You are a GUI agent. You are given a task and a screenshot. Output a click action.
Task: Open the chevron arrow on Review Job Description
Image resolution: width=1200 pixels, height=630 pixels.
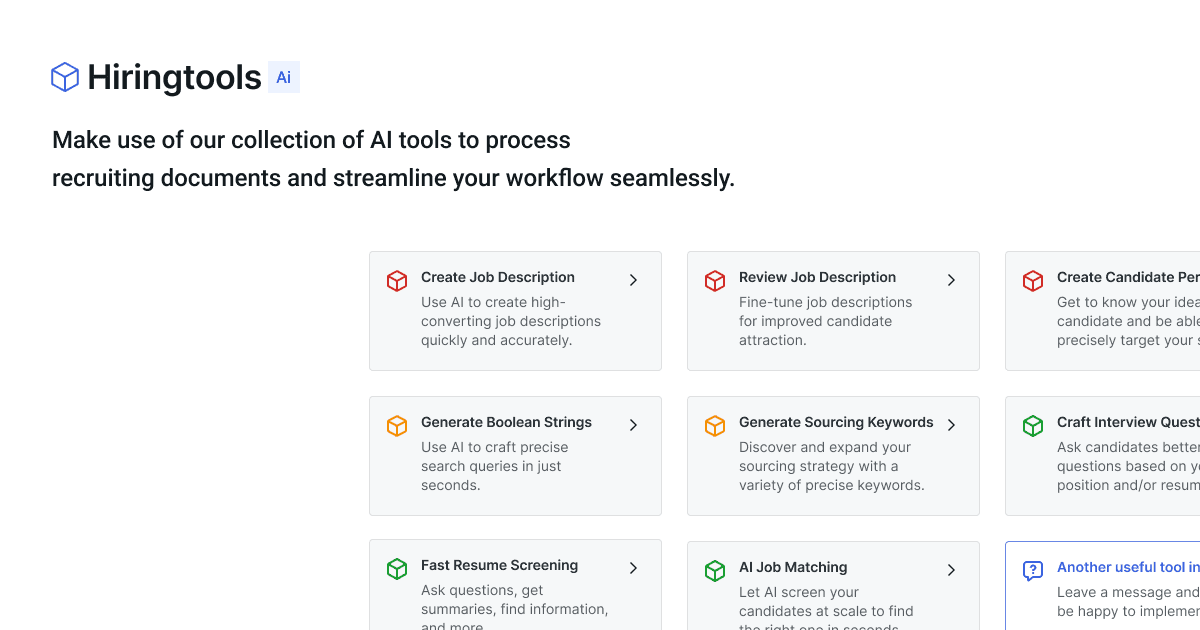coord(951,280)
